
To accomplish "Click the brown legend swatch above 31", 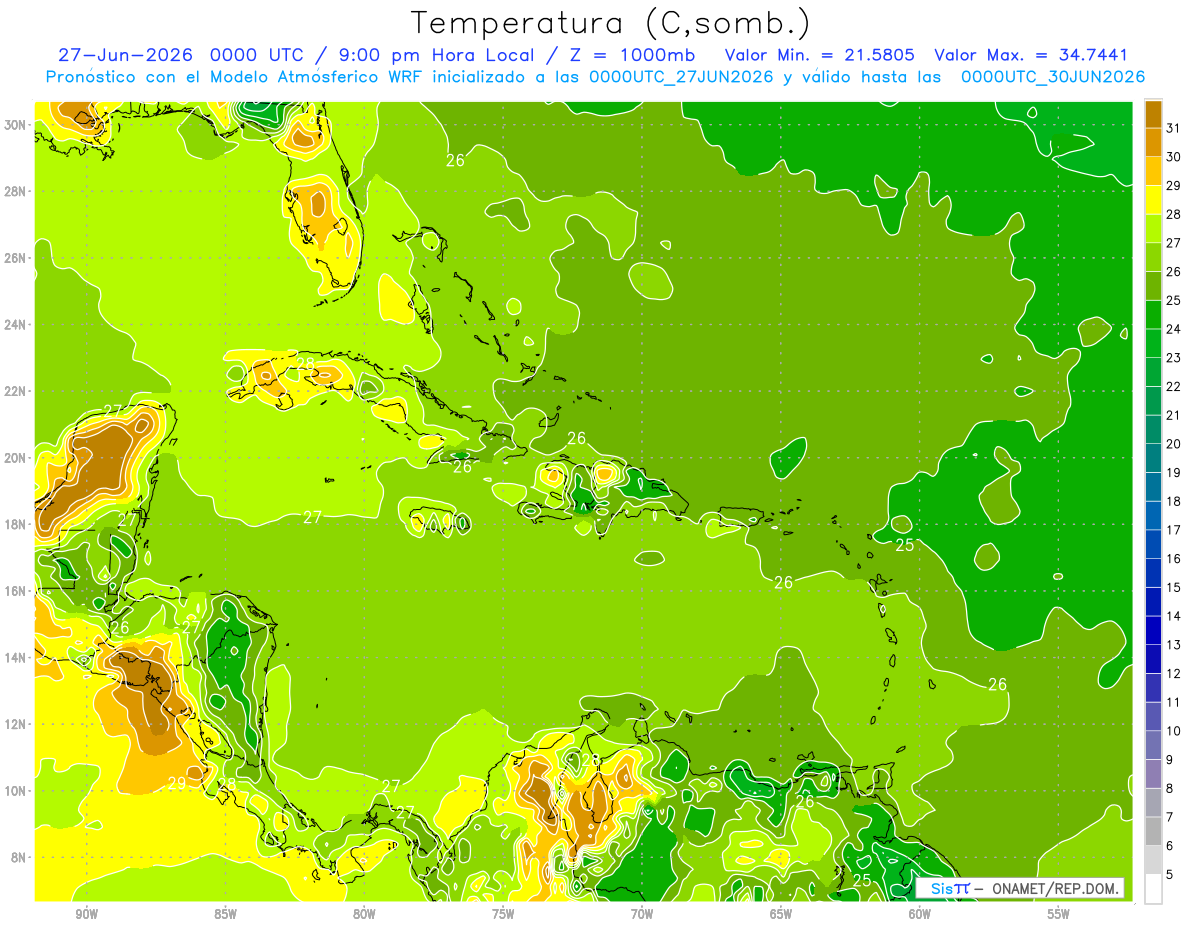I will (1153, 114).
